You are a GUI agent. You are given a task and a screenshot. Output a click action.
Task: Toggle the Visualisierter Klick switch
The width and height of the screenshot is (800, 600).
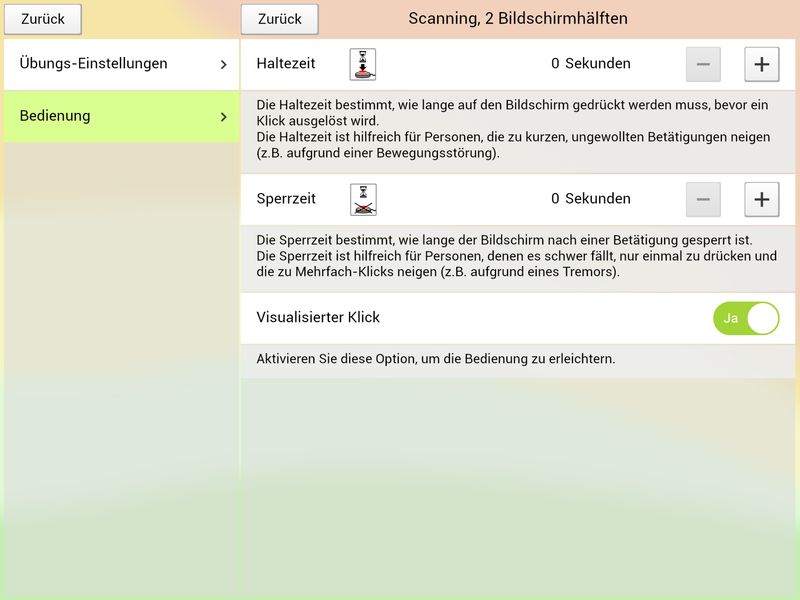click(x=745, y=318)
